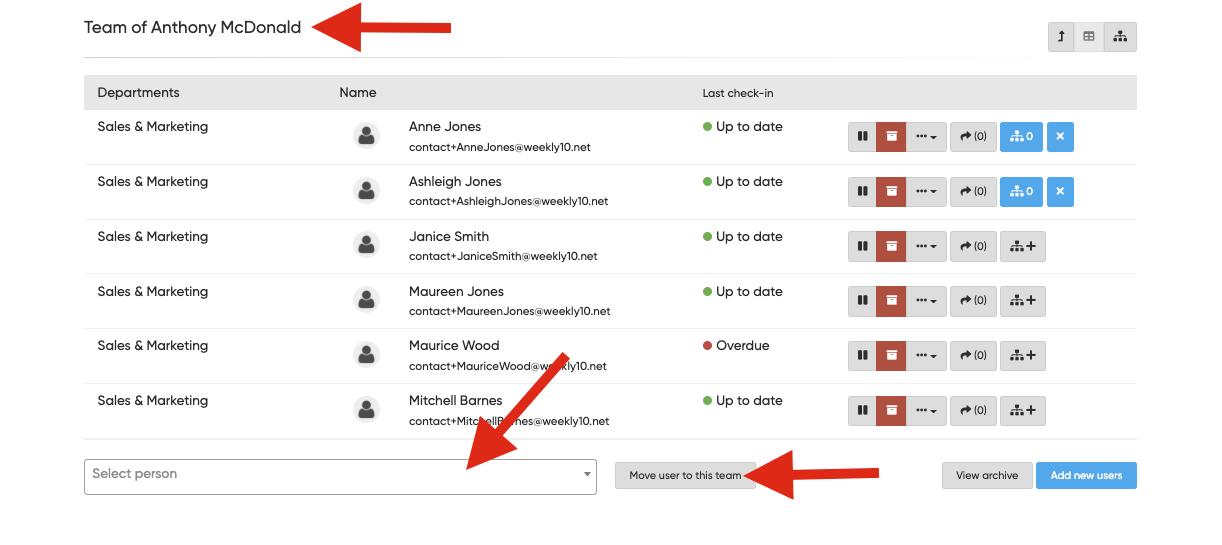
Task: Pause Mitchell Barnes with the pause icon
Action: coord(862,410)
